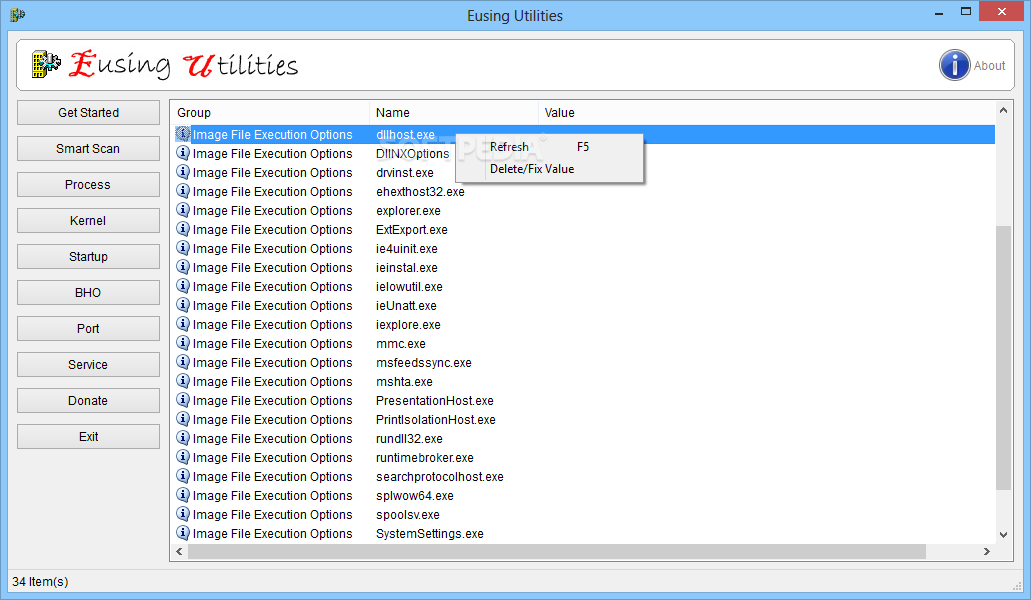Open the BHO list
Image resolution: width=1031 pixels, height=600 pixels.
pyautogui.click(x=88, y=293)
